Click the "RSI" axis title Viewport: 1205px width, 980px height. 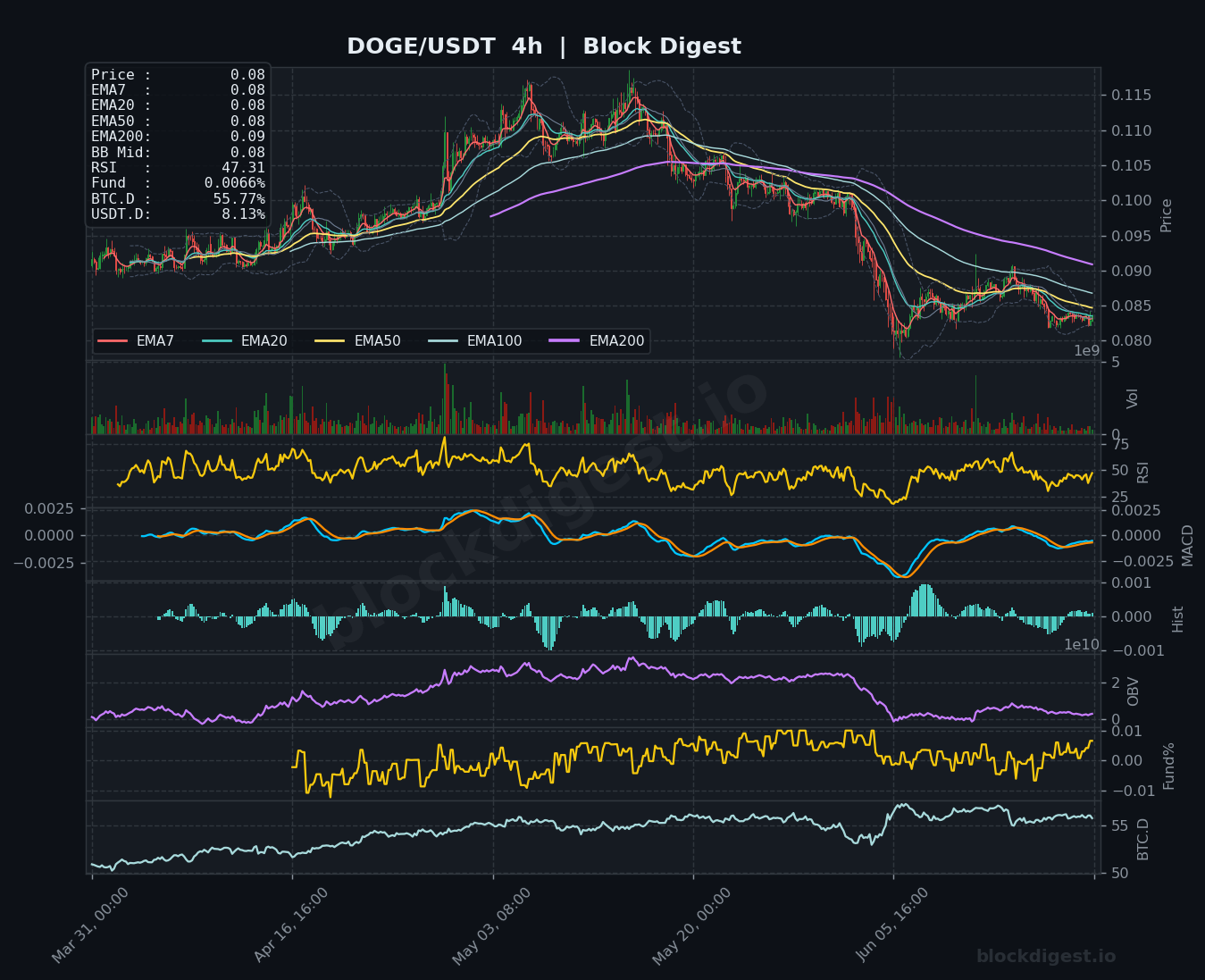coord(1143,473)
